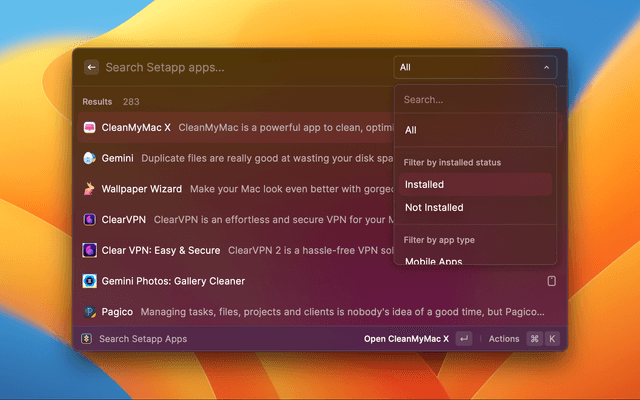Click the Gemini Photos app icon
This screenshot has width=640, height=400.
90,281
